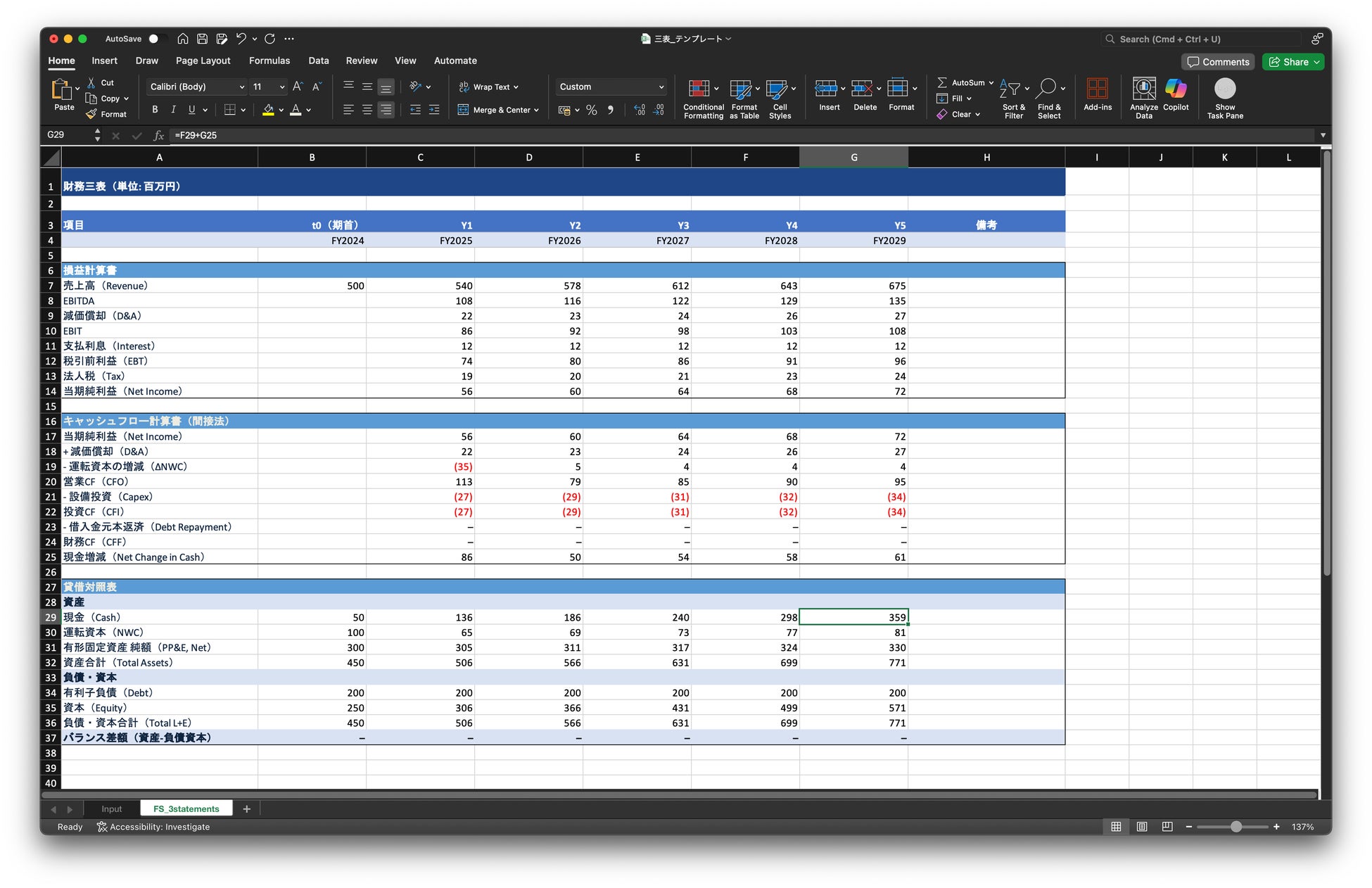The height and width of the screenshot is (888, 1372).
Task: Open the Insert ribbon tab
Action: (x=104, y=61)
